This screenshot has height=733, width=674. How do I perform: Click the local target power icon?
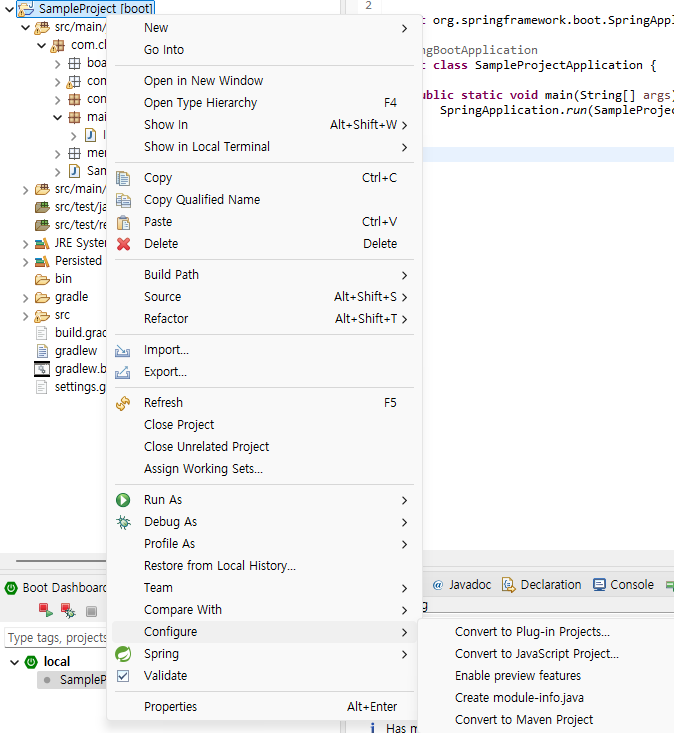pos(31,662)
